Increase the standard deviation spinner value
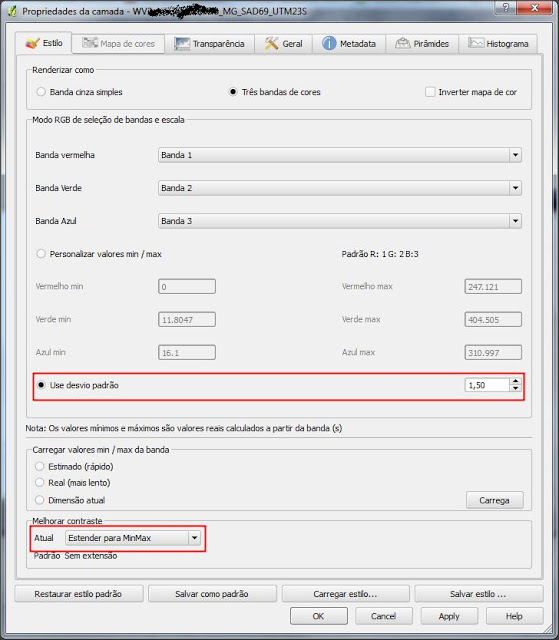 click(x=516, y=381)
